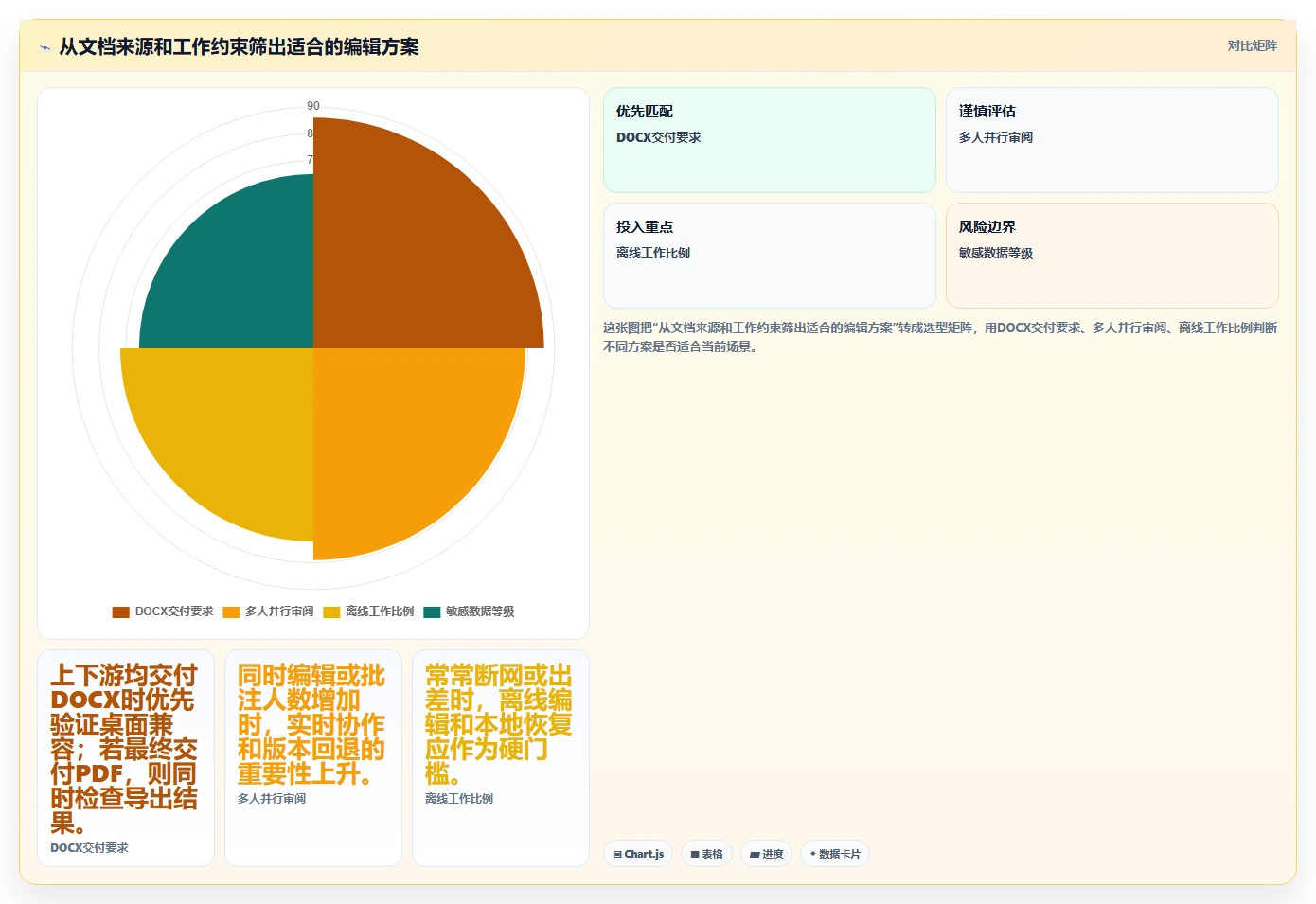Click the 90 axis tick label
The height and width of the screenshot is (904, 1316).
click(x=313, y=106)
